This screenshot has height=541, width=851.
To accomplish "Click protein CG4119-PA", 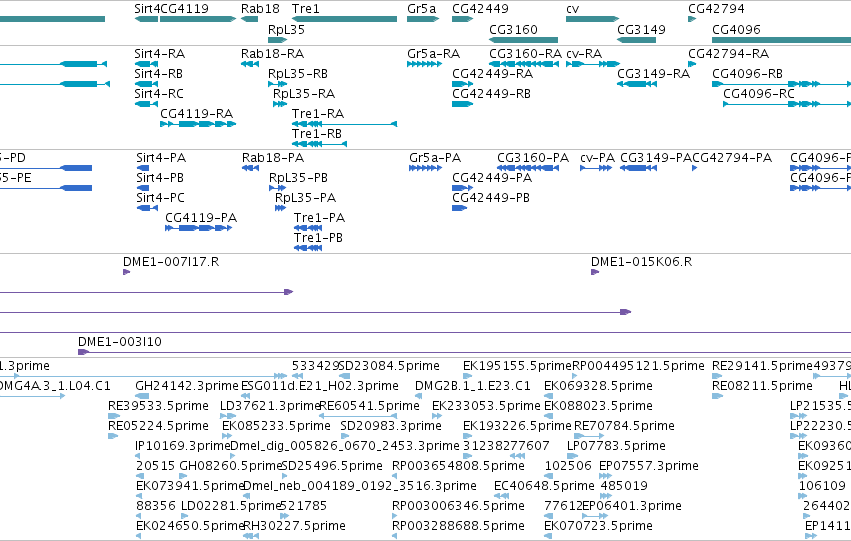I will pos(199,228).
